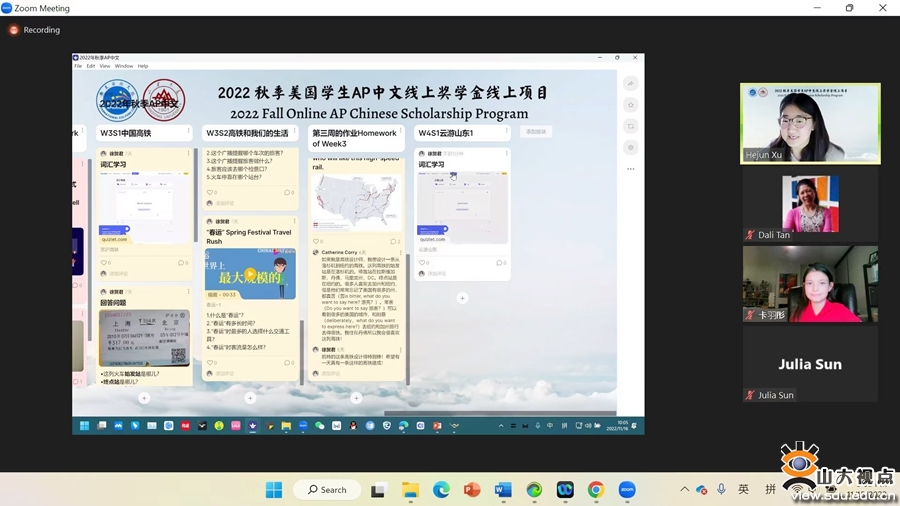900x506 pixels.
Task: Add a post under the Homework of Week3 column
Action: [356, 398]
